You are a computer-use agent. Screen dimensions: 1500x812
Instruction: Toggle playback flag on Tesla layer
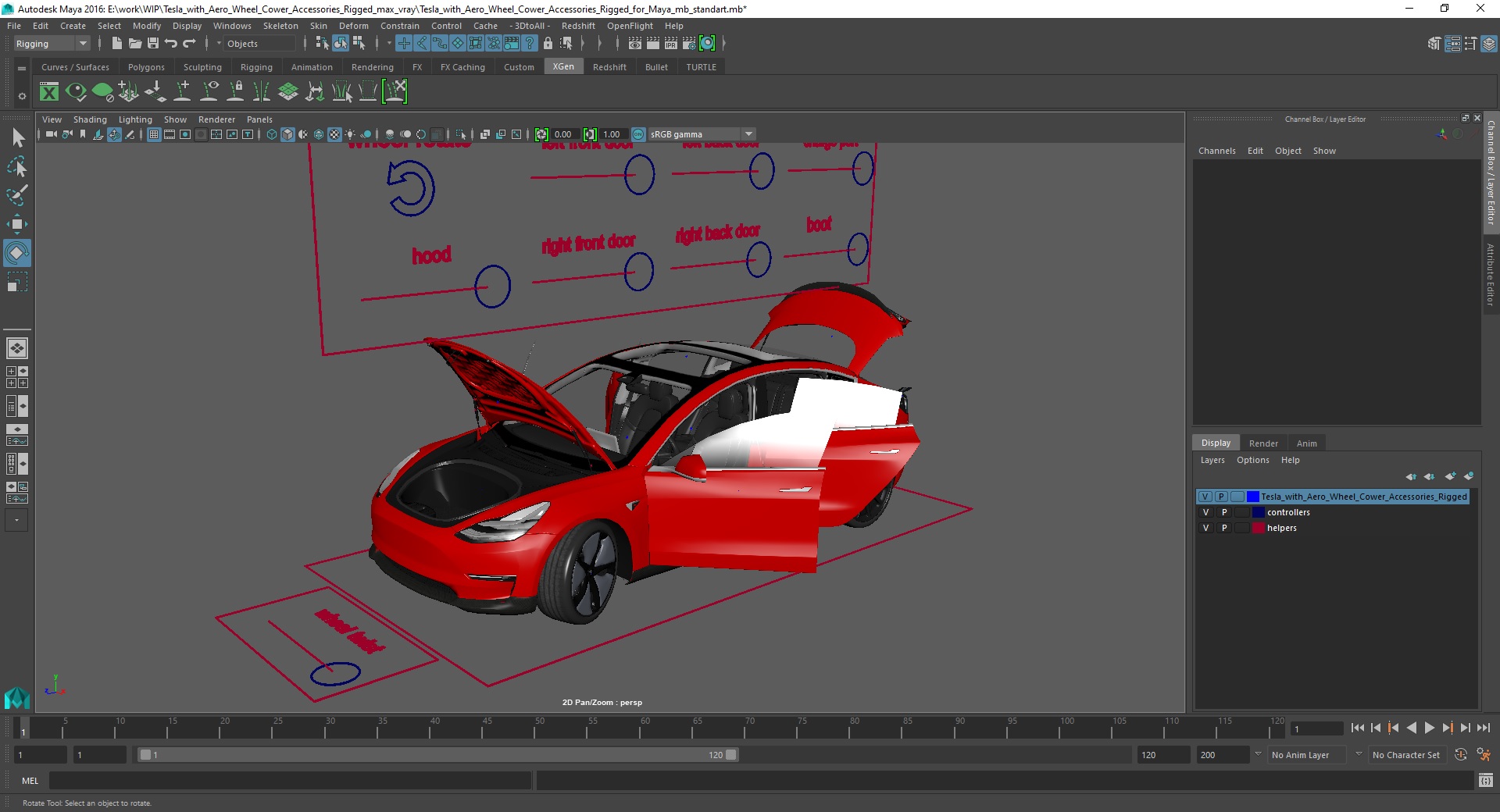tap(1221, 497)
